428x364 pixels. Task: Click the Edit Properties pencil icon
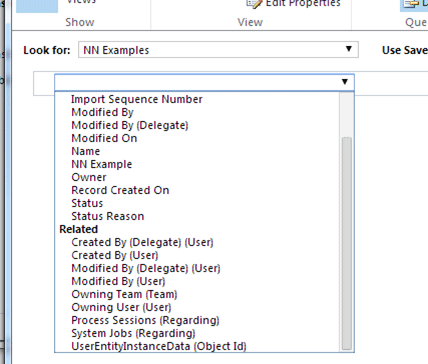pos(254,3)
